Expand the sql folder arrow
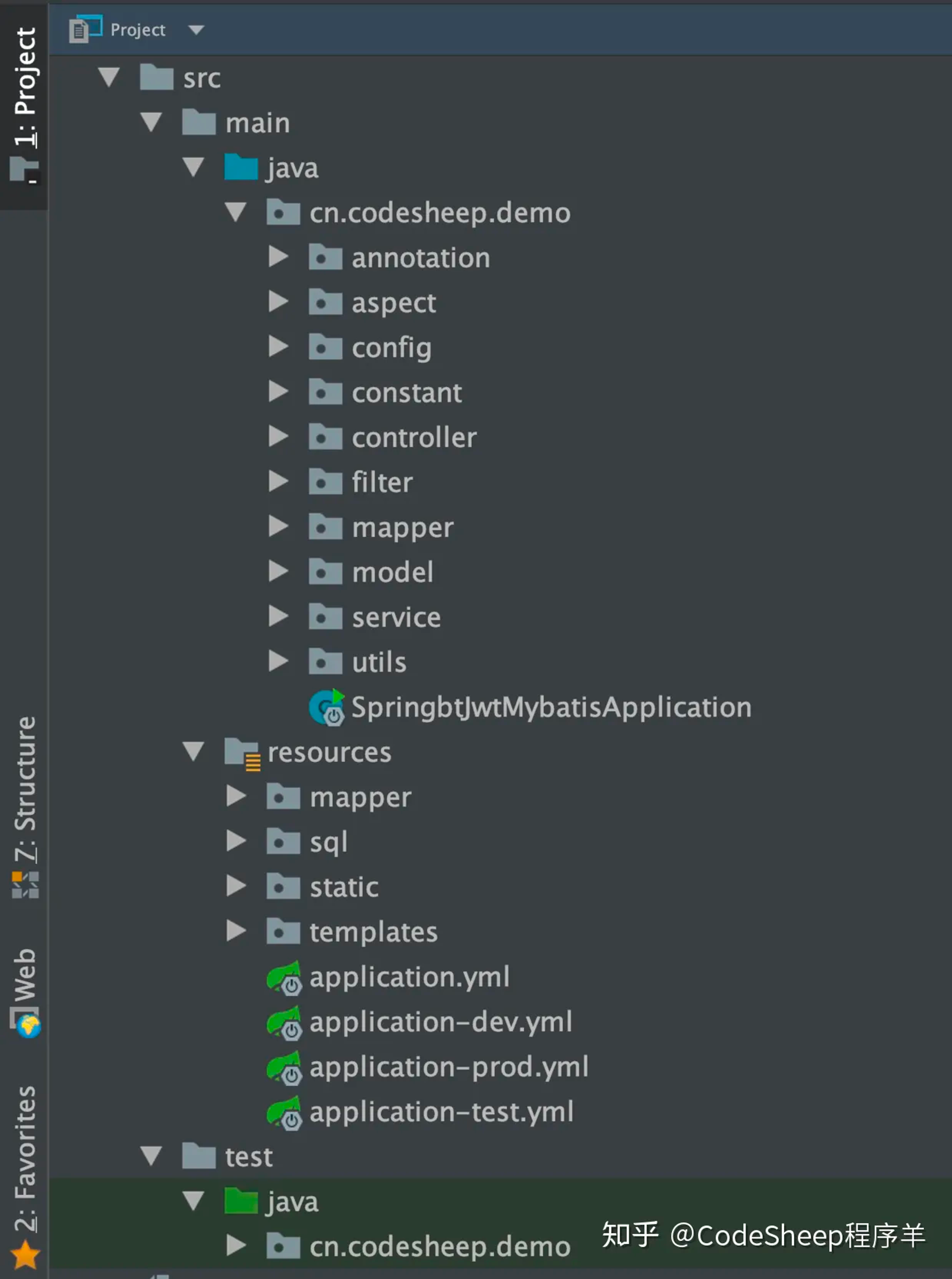Screen dimensions: 952x1279 click(236, 842)
